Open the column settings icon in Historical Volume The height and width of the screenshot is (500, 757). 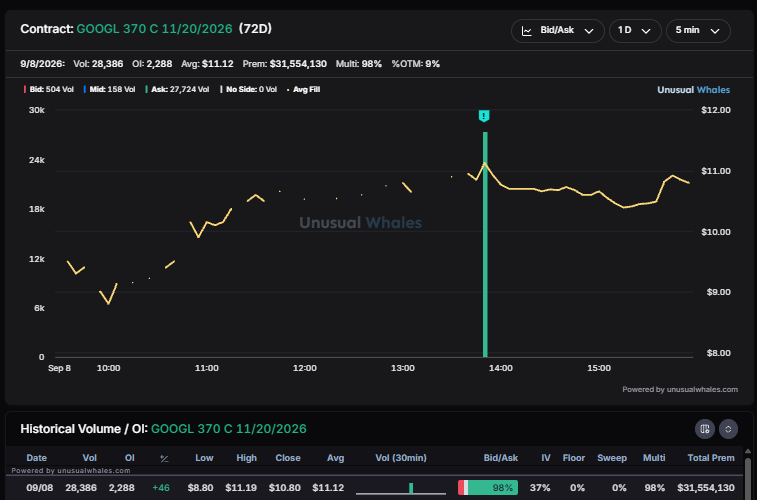(x=704, y=429)
